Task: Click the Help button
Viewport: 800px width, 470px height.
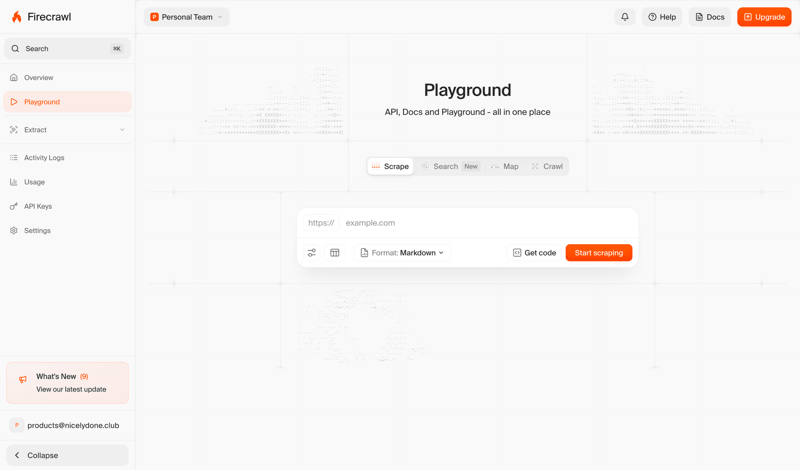Action: 662,17
